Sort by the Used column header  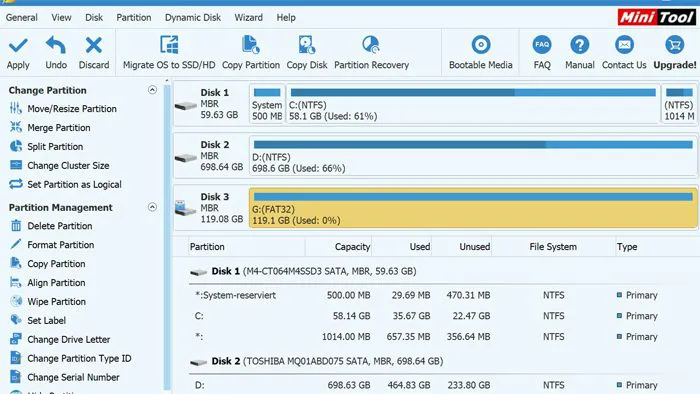402,247
